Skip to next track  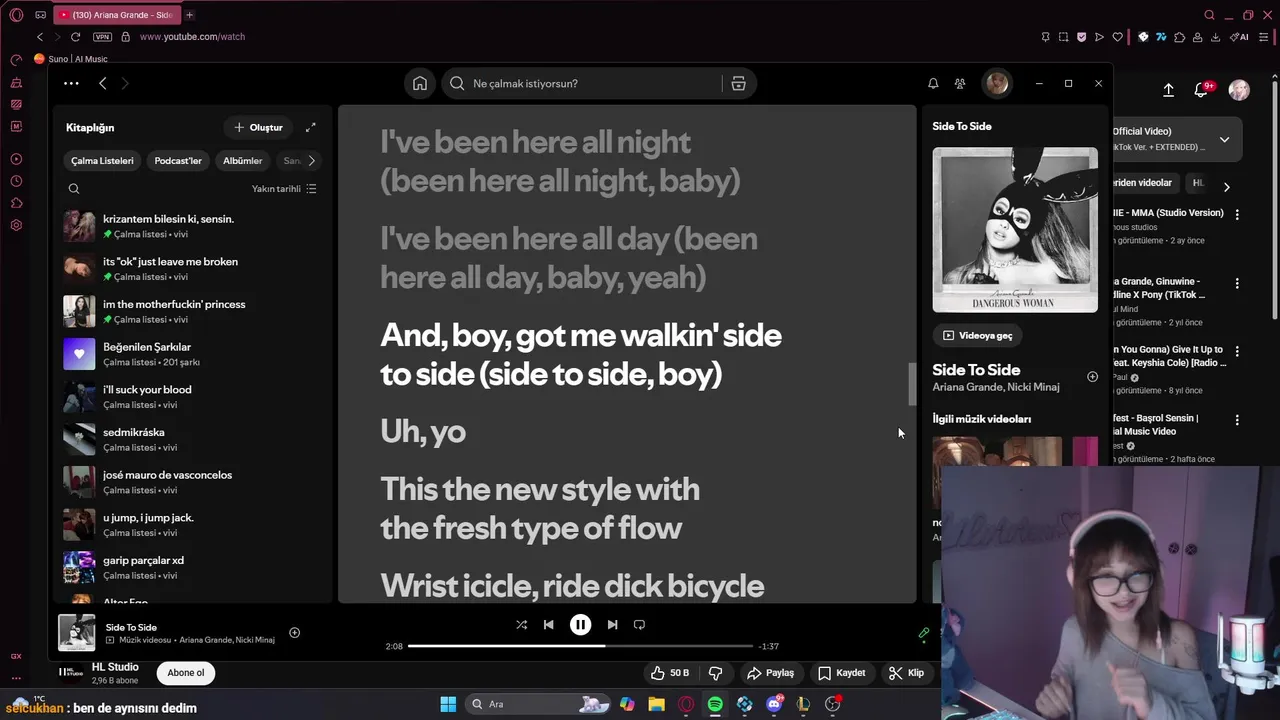[612, 625]
